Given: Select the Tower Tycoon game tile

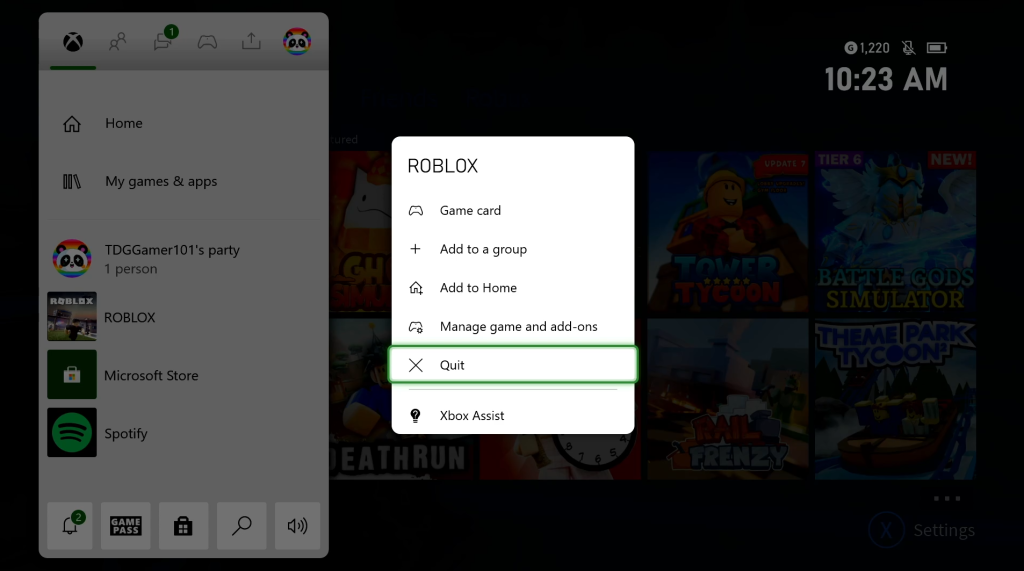Looking at the screenshot, I should click(x=728, y=233).
